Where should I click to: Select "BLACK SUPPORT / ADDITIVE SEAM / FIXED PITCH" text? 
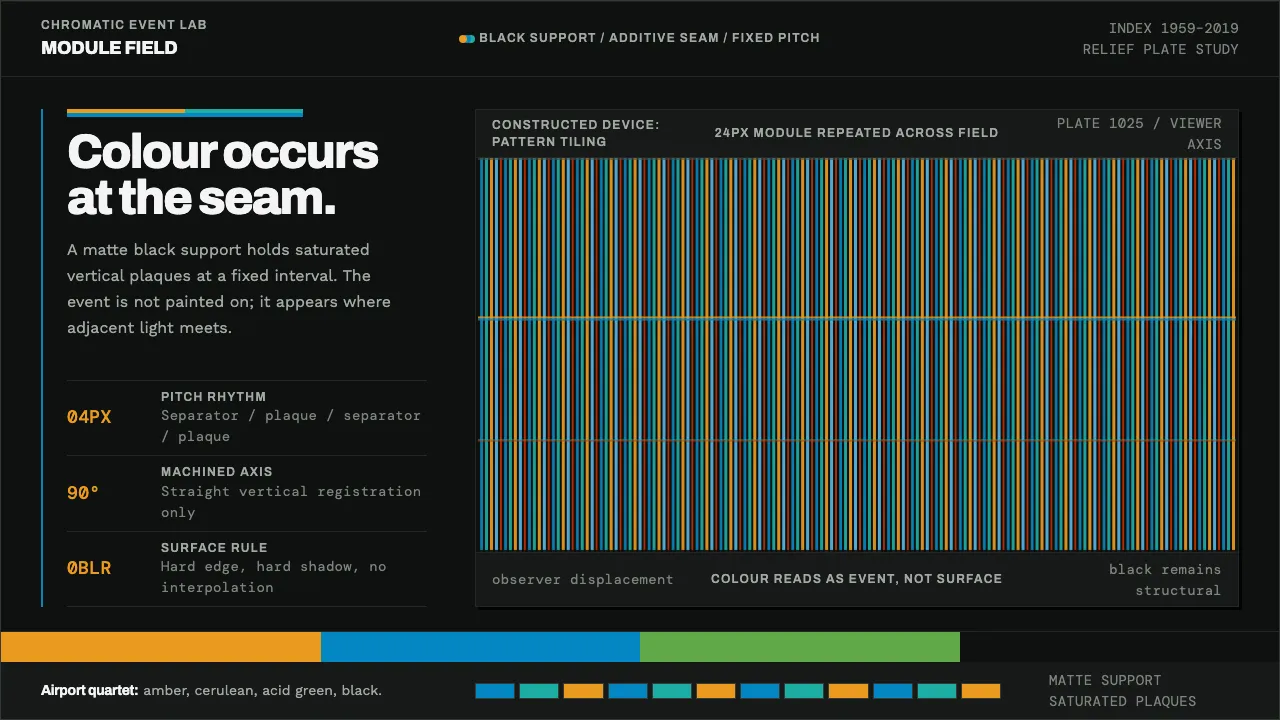point(649,38)
